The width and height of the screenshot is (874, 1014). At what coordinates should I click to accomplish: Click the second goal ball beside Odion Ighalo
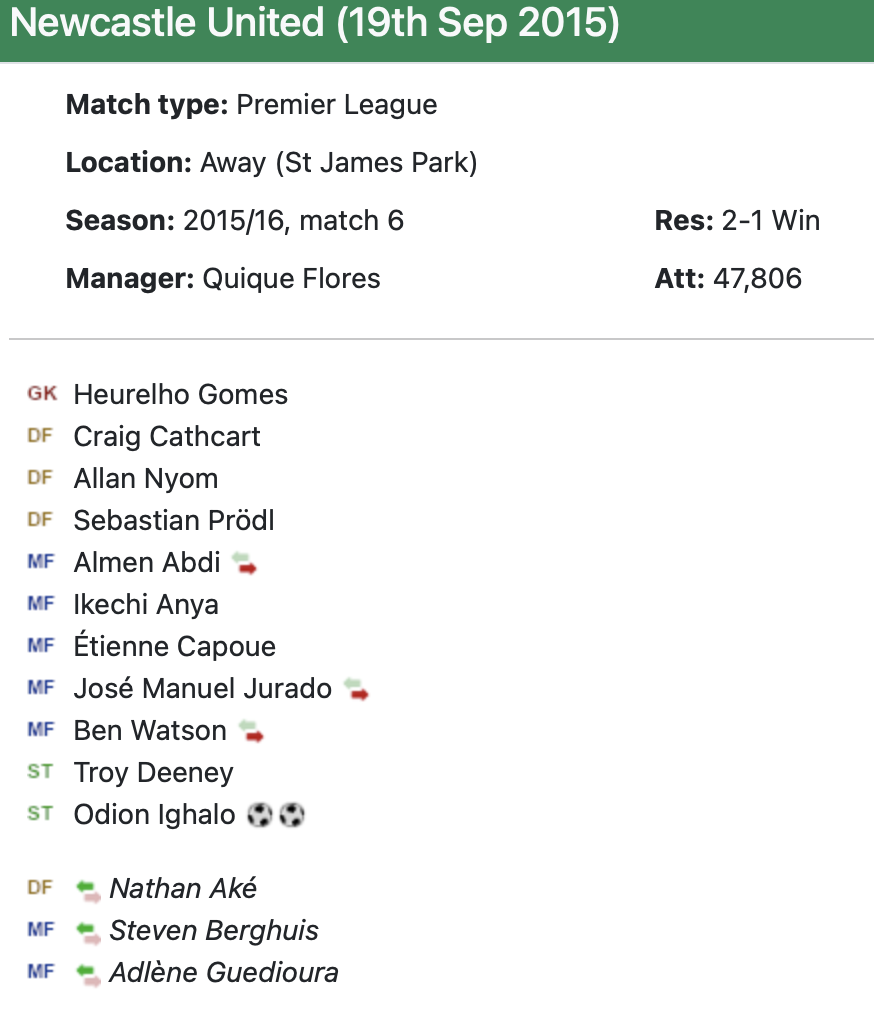(x=292, y=816)
